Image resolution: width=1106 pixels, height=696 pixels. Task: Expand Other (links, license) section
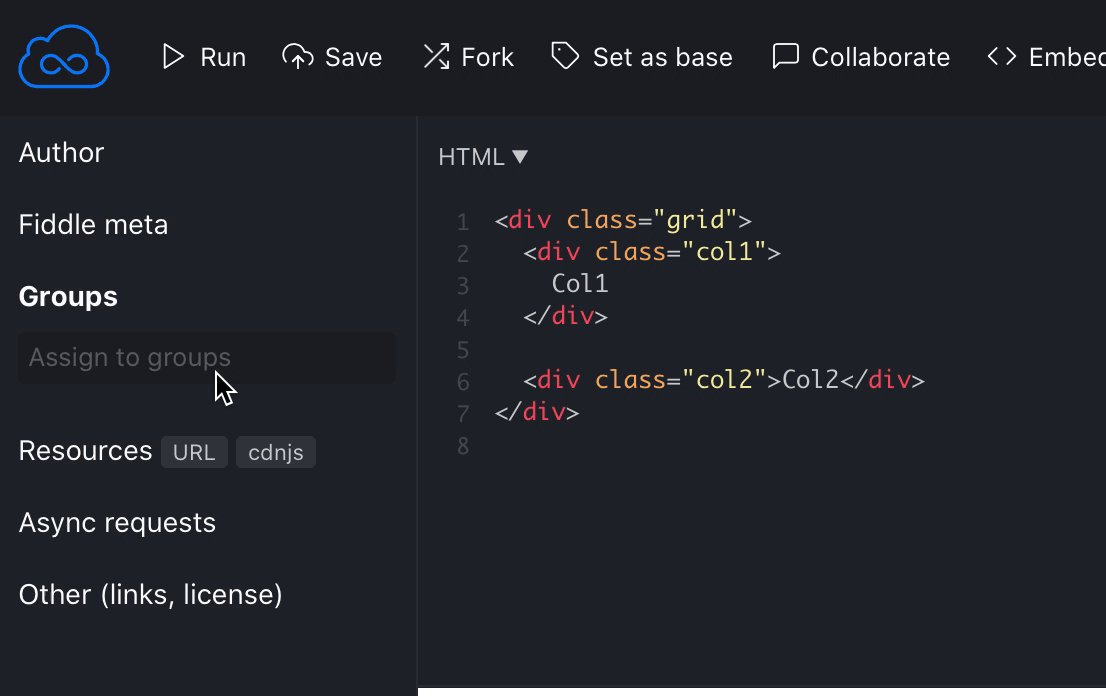point(150,594)
